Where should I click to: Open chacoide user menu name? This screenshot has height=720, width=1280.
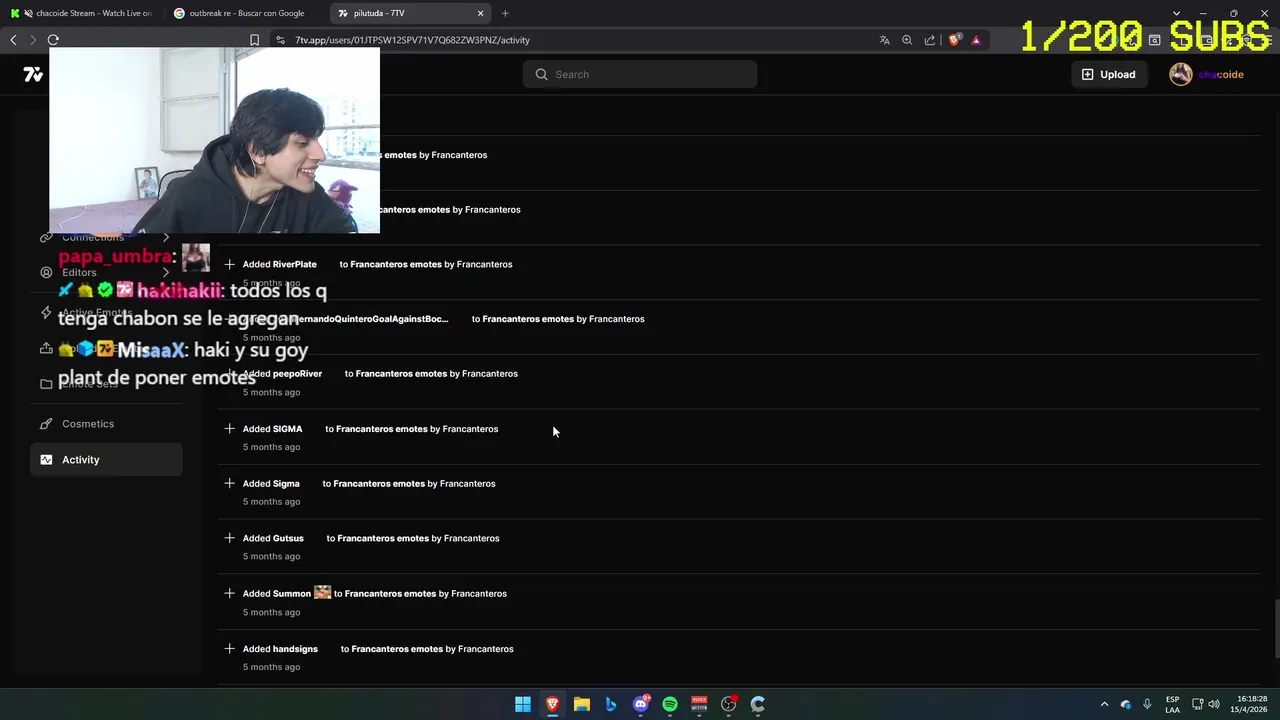[x=1220, y=74]
